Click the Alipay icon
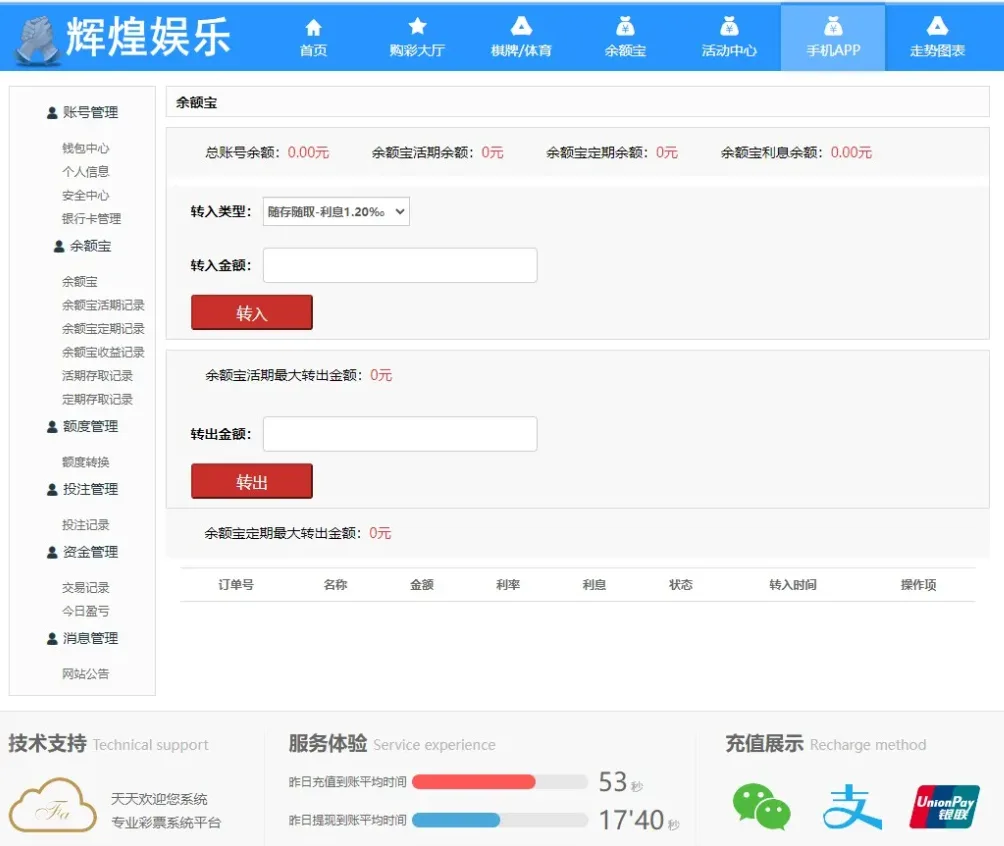This screenshot has height=846, width=1004. click(x=852, y=806)
